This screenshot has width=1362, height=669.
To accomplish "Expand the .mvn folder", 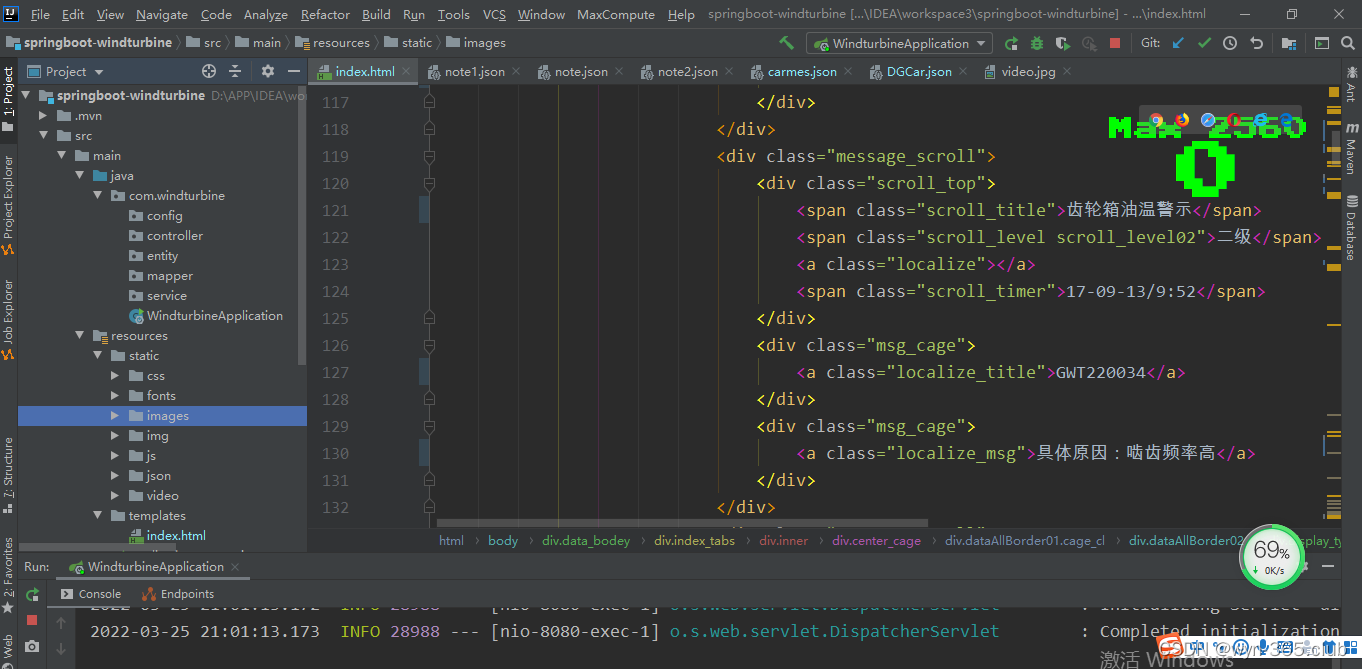I will coord(43,116).
